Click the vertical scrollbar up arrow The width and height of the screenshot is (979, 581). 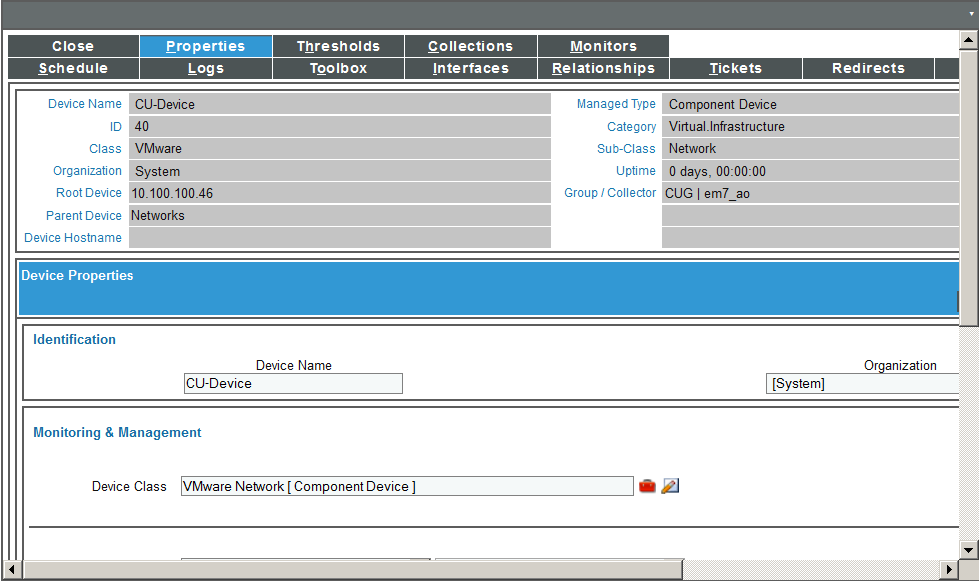[x=968, y=41]
